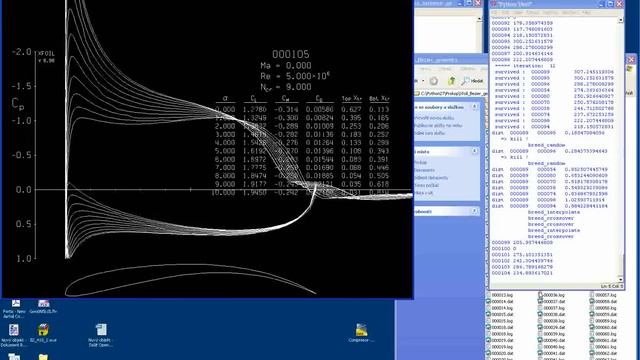This screenshot has width=640, height=360.
Task: Open Windows menu in Python Shell
Action: point(569,13)
